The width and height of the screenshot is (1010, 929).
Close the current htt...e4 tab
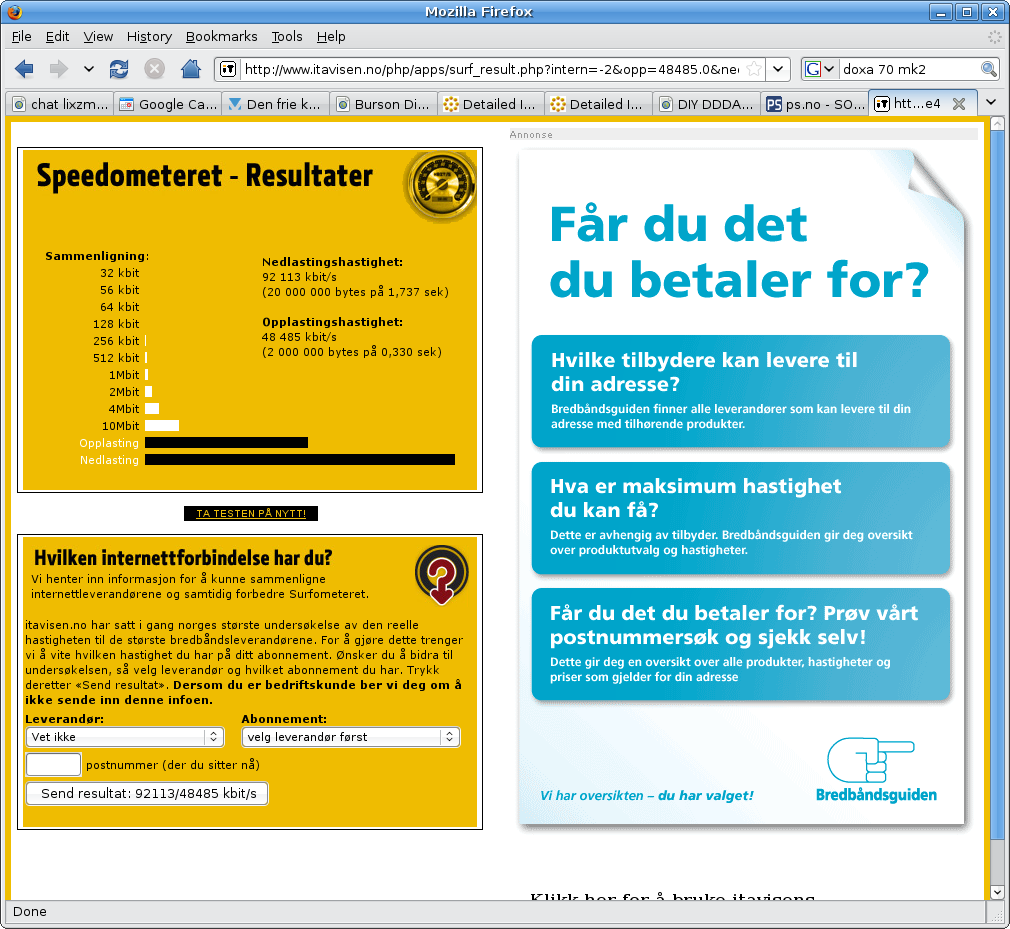point(958,104)
